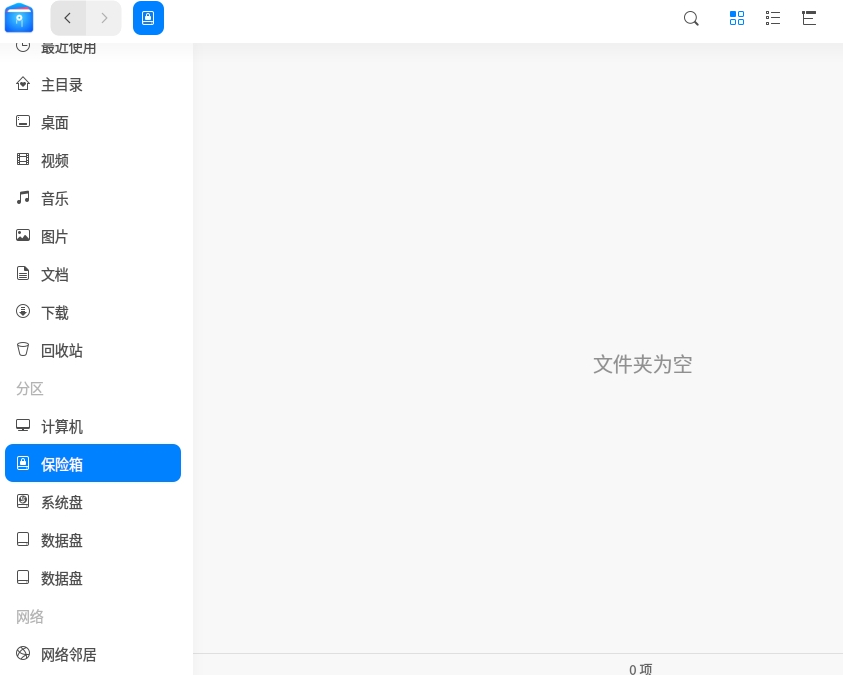This screenshot has width=843, height=675.
Task: Switch to icon grid view
Action: pyautogui.click(x=737, y=18)
